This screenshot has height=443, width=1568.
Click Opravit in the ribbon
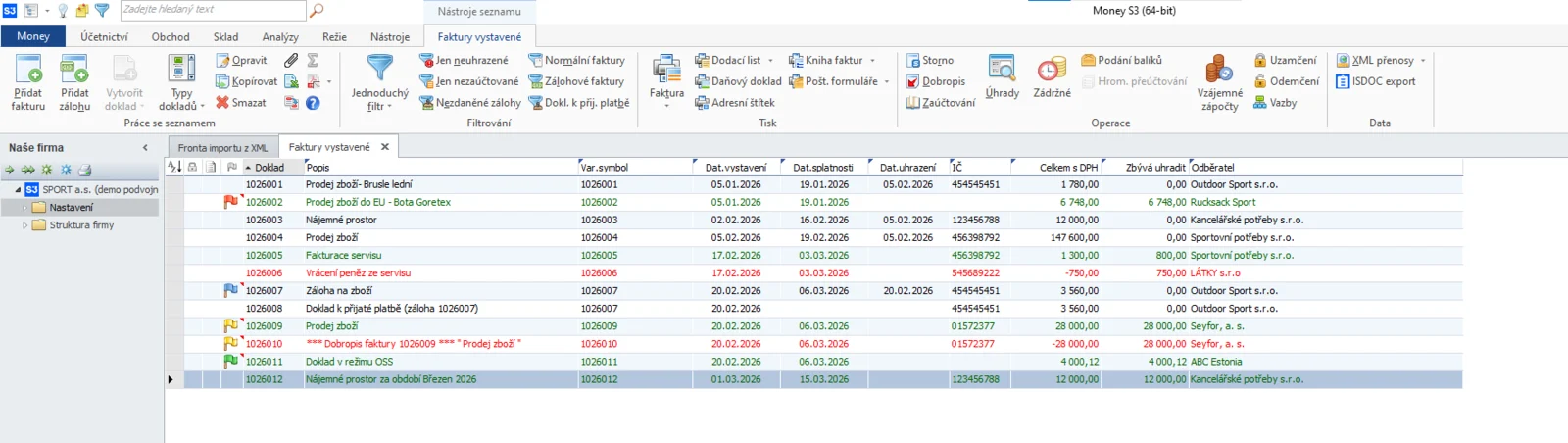[x=241, y=60]
